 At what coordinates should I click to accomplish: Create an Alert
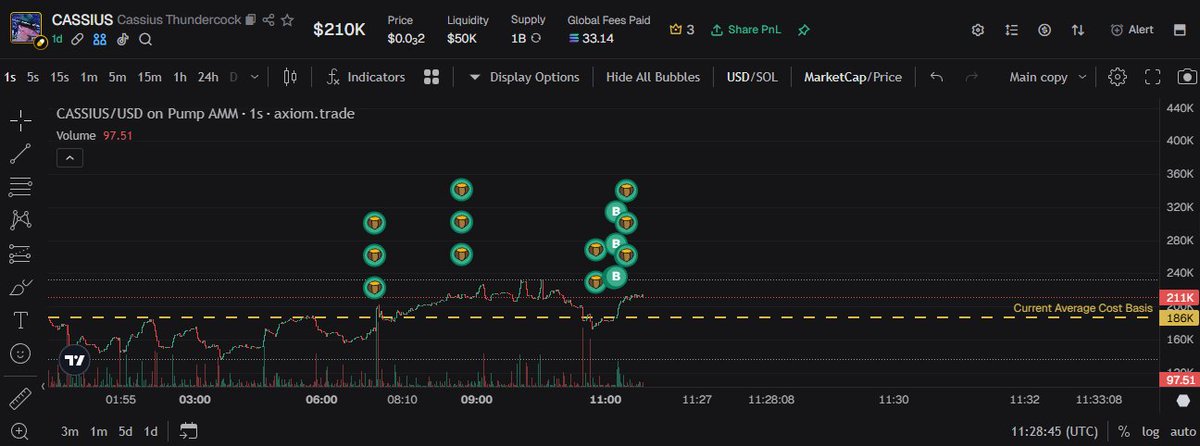pos(1131,30)
